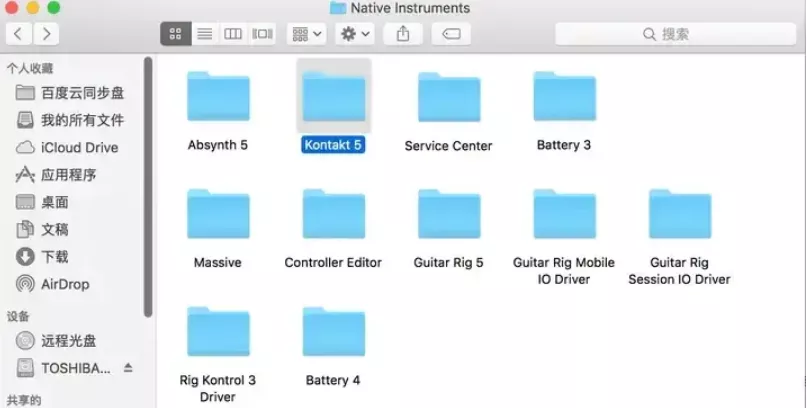
Task: Select the Battery 4 folder icon
Action: pyautogui.click(x=334, y=331)
